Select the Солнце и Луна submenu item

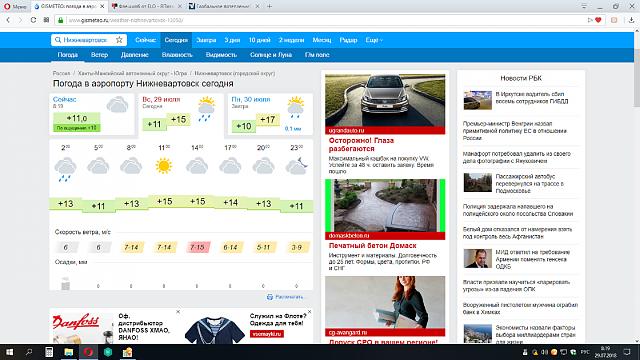(271, 55)
